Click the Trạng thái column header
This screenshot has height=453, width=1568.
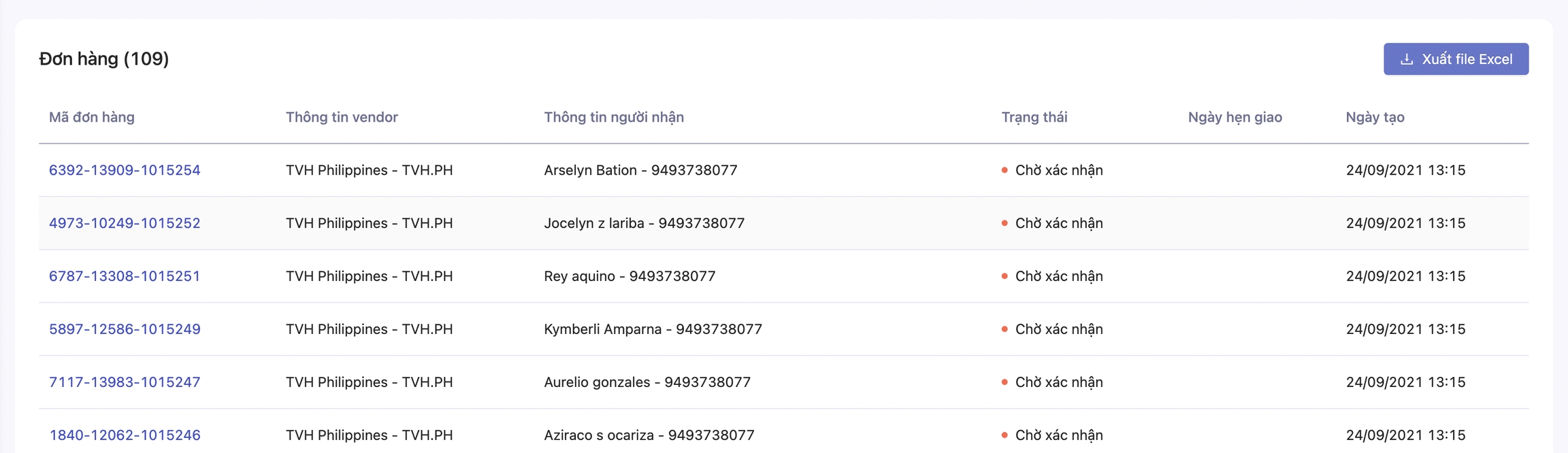pos(1034,117)
